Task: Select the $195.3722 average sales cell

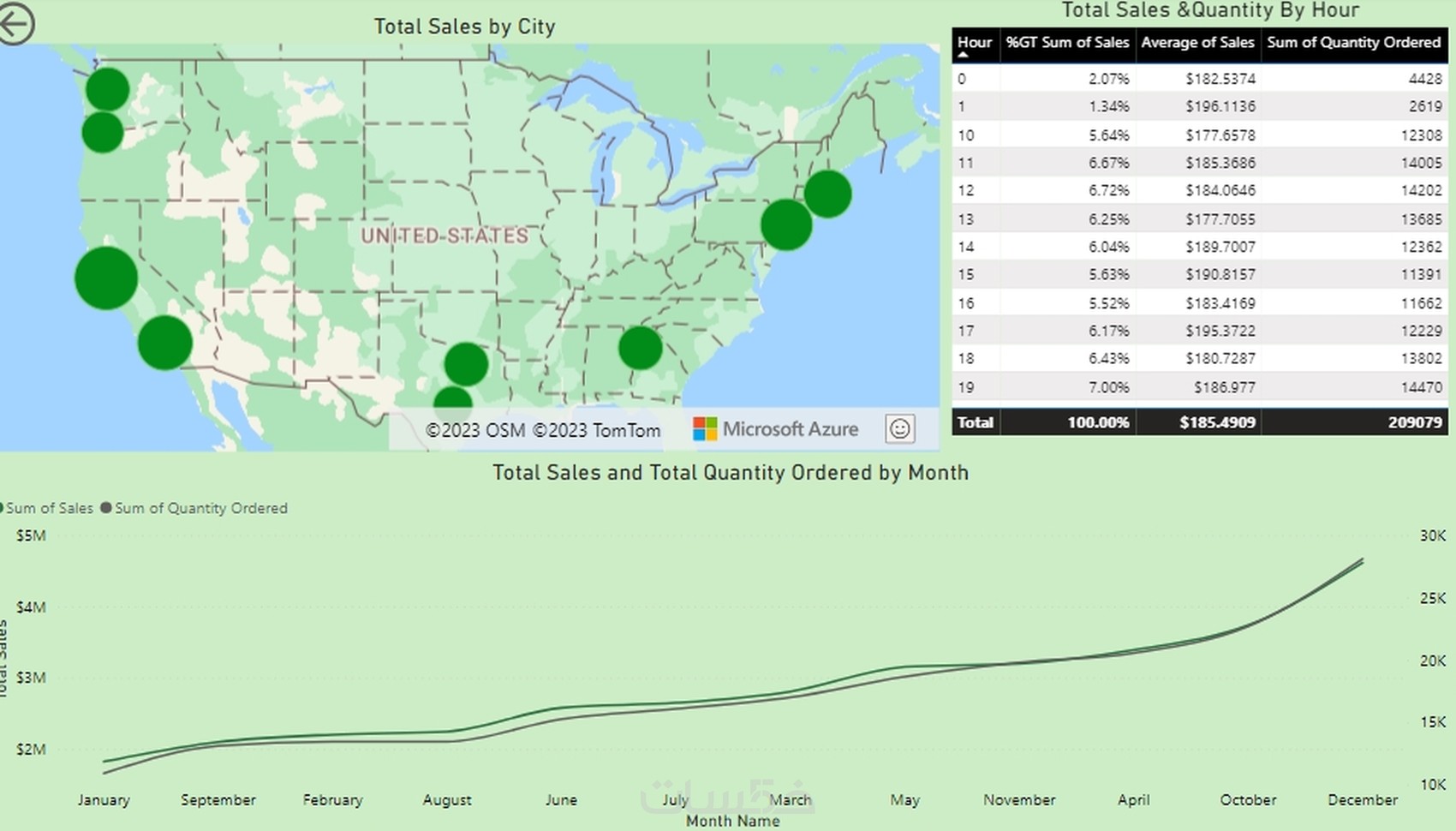Action: [1220, 331]
